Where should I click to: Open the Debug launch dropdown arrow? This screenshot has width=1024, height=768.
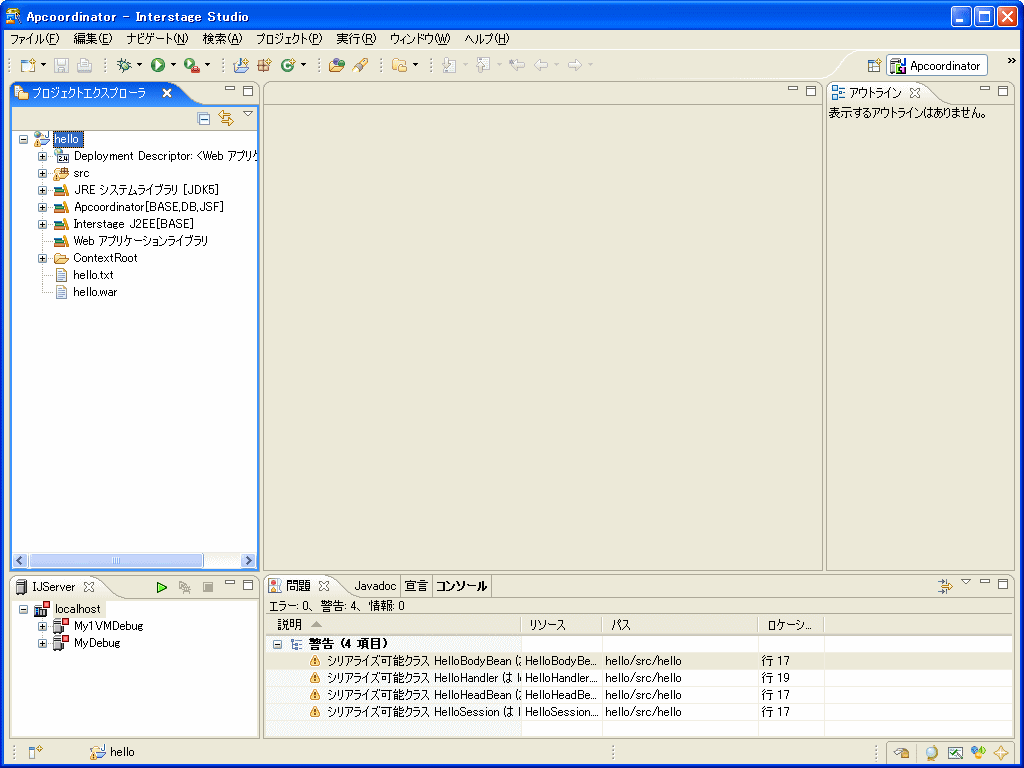click(x=139, y=65)
